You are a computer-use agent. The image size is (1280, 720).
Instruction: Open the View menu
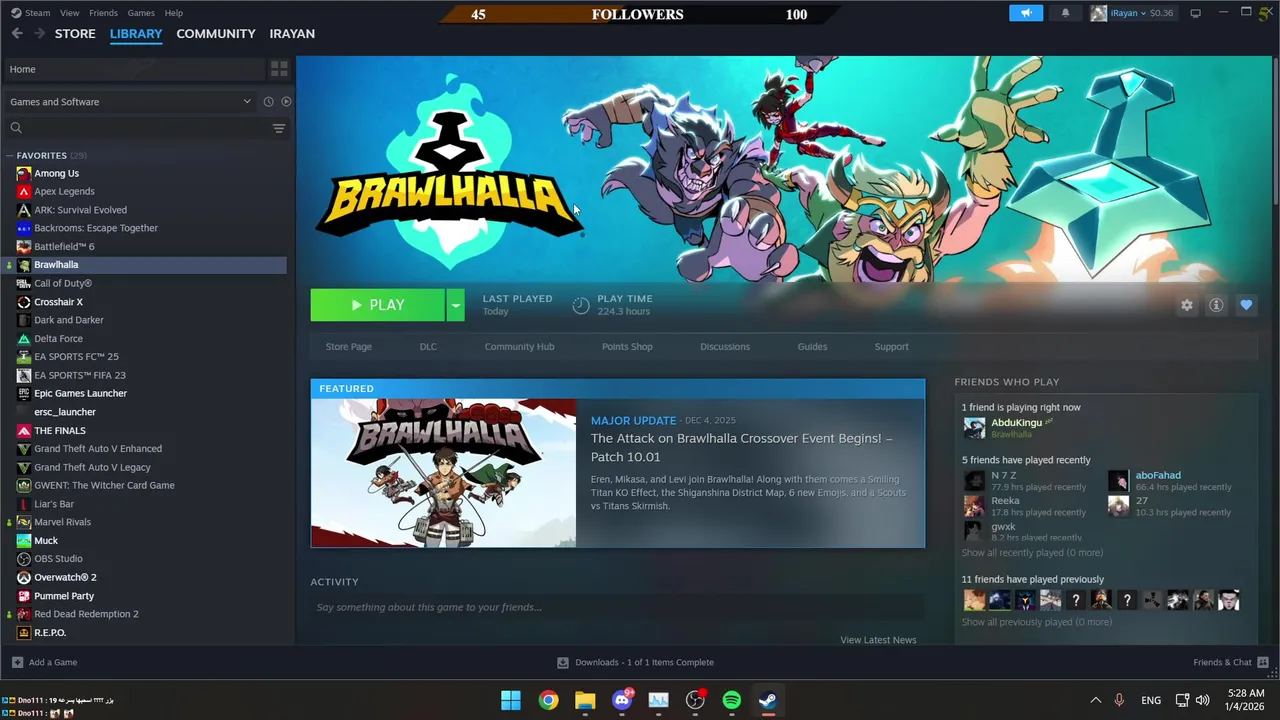pos(69,13)
